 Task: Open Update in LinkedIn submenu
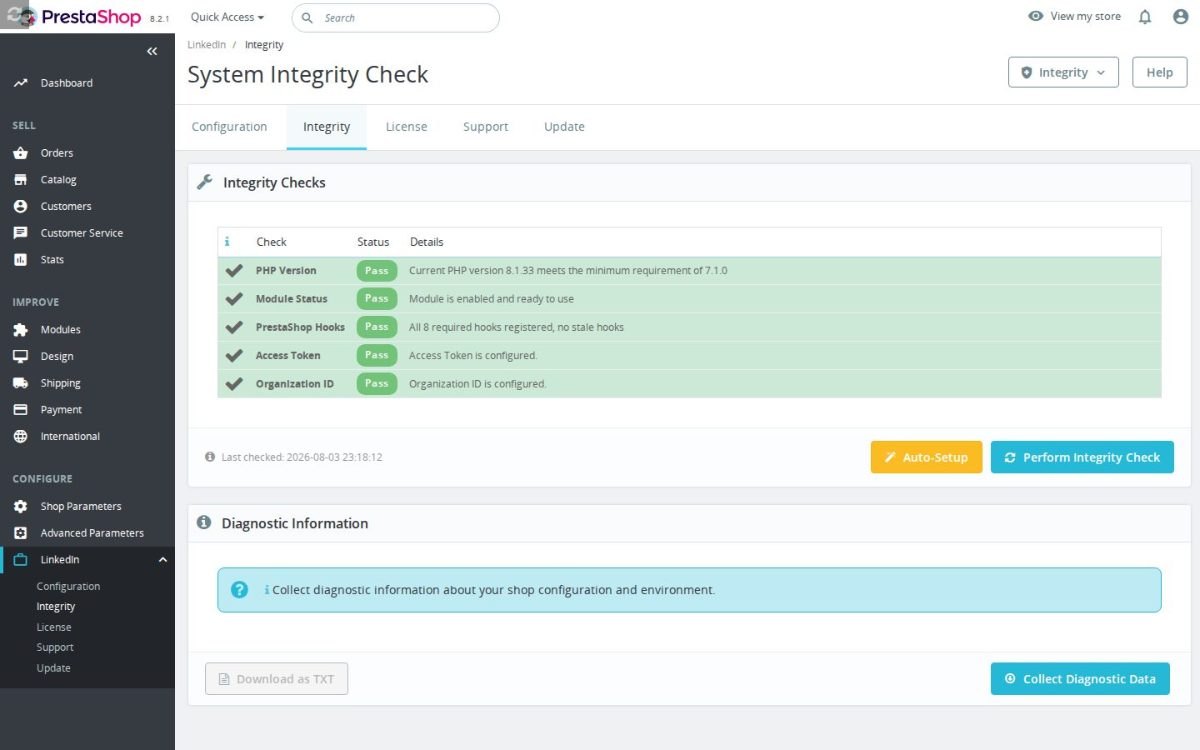click(53, 668)
